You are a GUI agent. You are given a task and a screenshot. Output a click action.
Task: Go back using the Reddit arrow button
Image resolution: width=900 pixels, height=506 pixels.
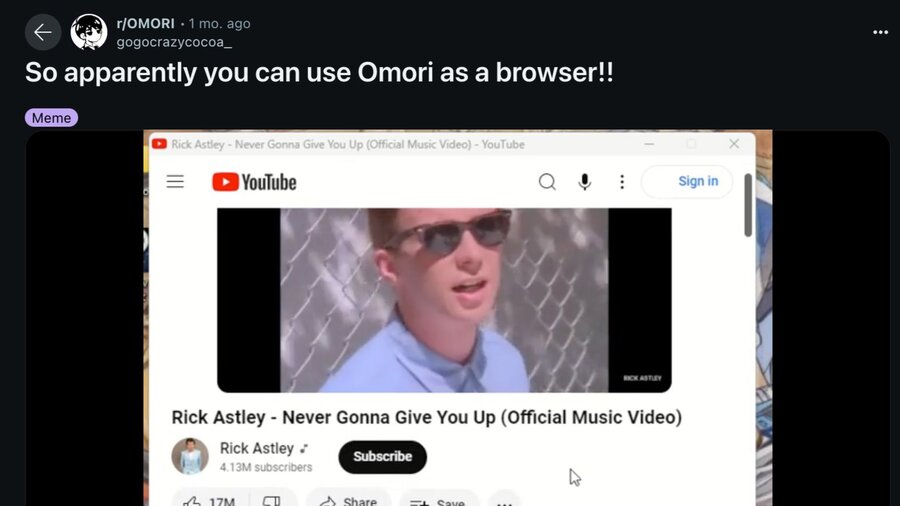(43, 33)
